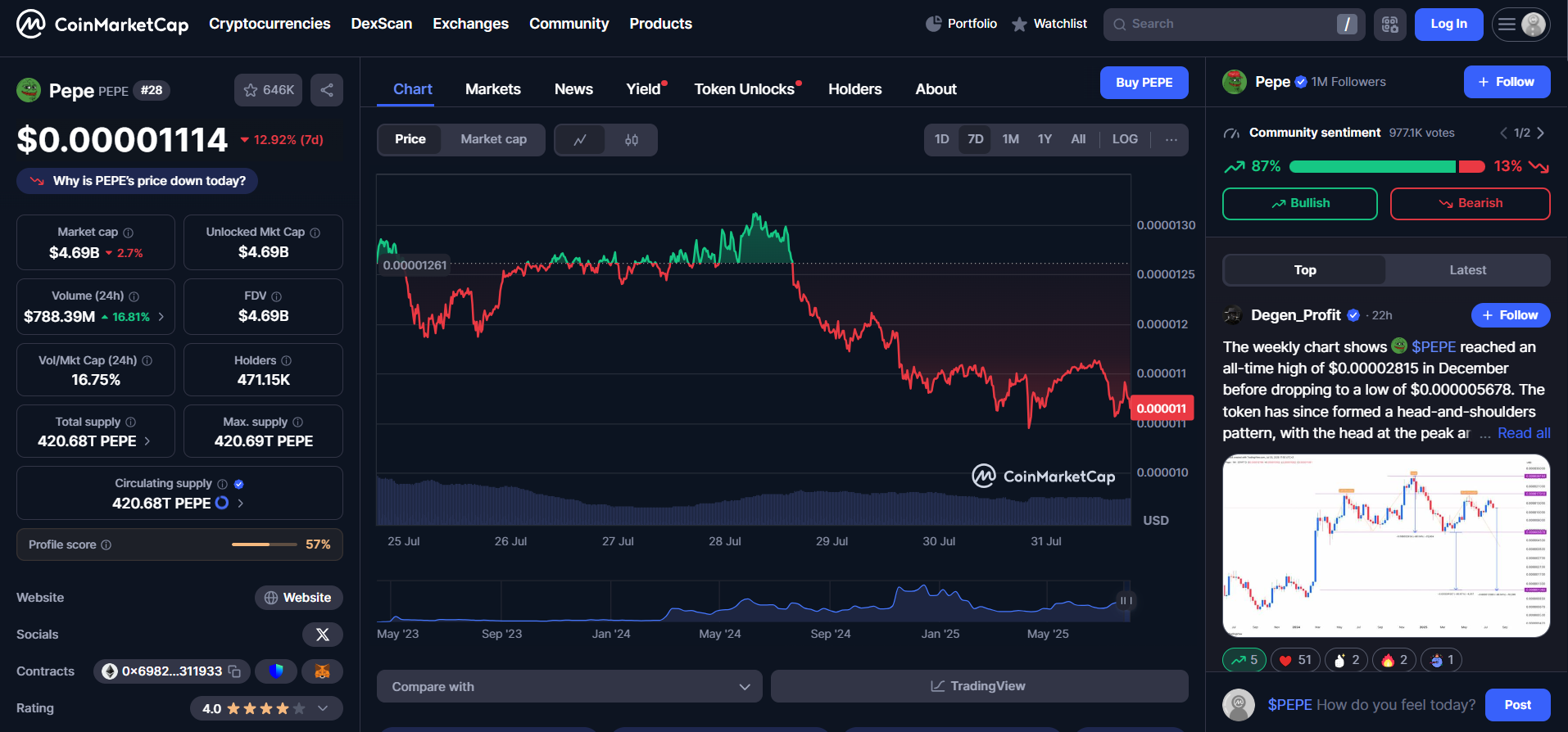1568x732 pixels.
Task: Open the Products menu
Action: point(661,24)
